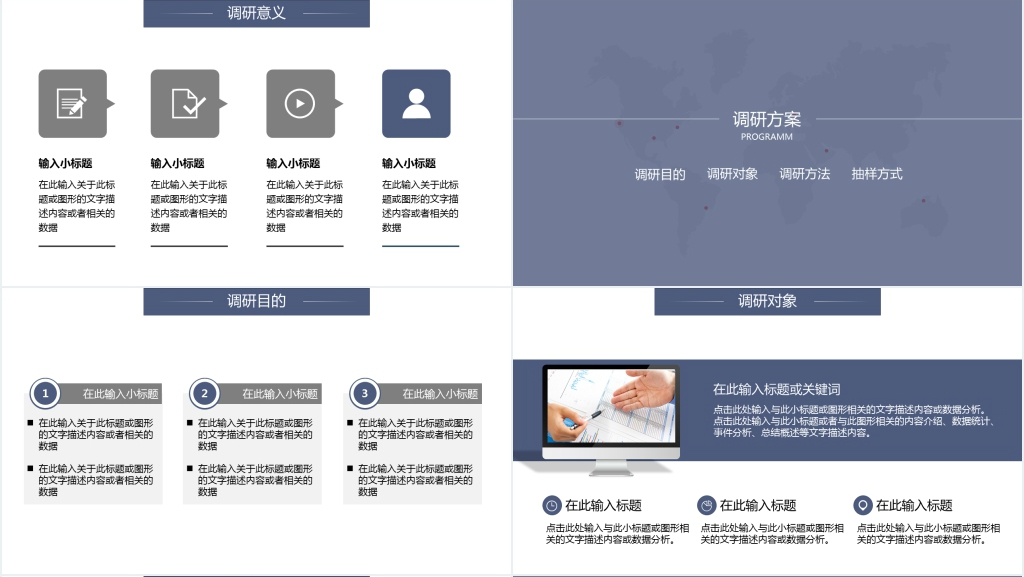
Task: Click the 调研意义 title banner
Action: tap(256, 13)
